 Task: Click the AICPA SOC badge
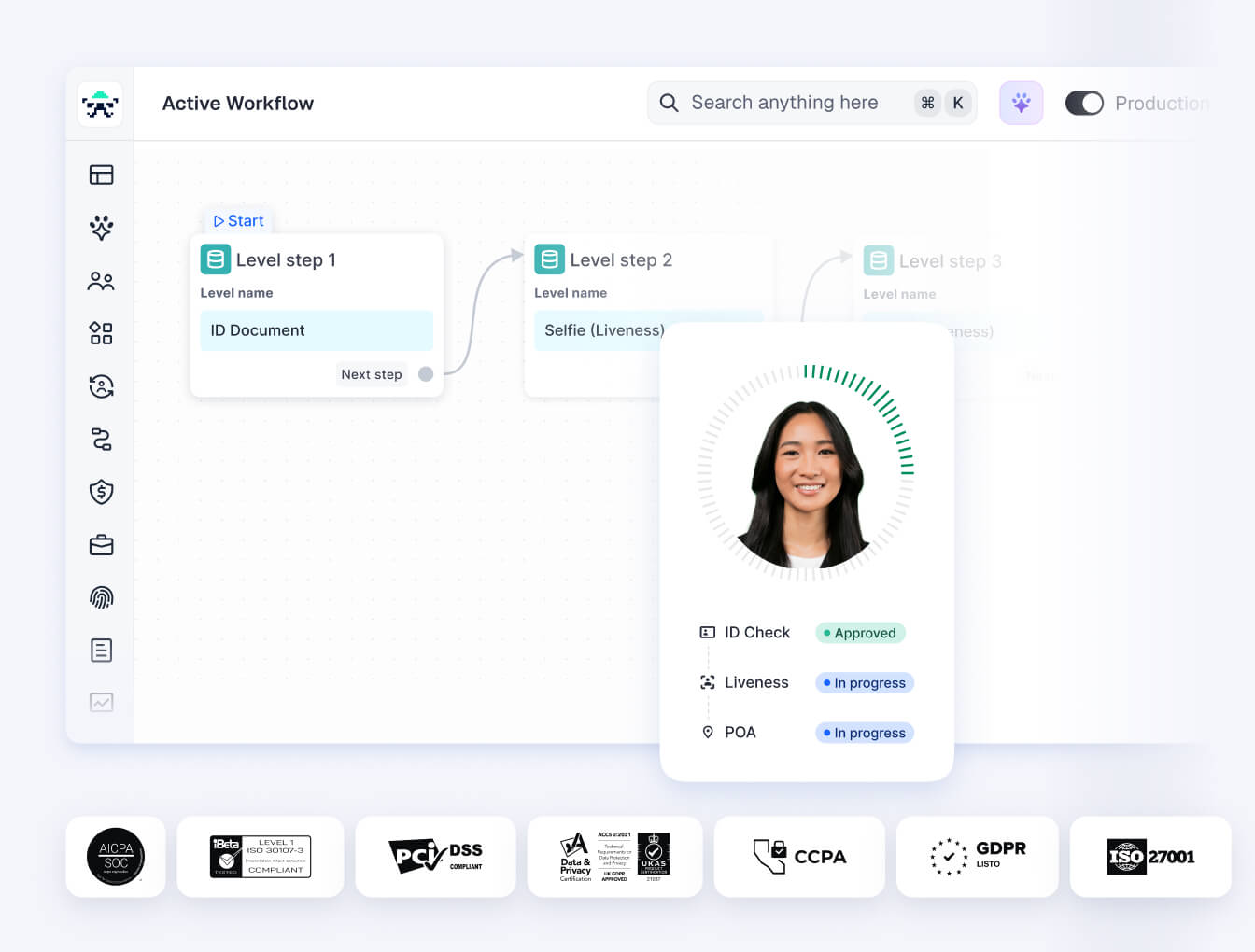(116, 857)
